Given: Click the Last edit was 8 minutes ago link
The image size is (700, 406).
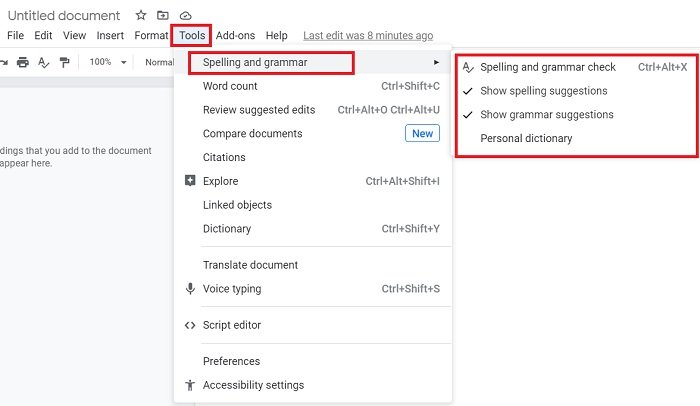Looking at the screenshot, I should (x=368, y=35).
